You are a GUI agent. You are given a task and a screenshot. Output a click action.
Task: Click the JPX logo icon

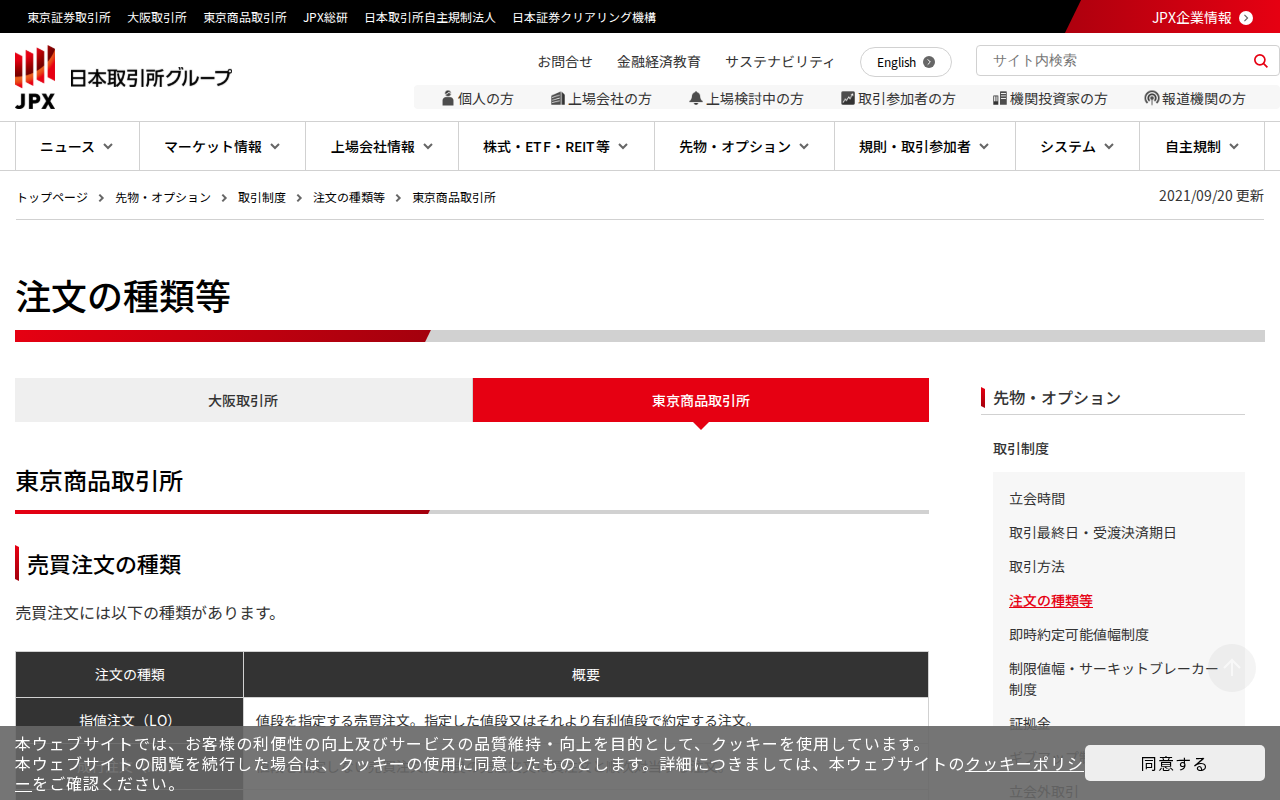point(35,77)
